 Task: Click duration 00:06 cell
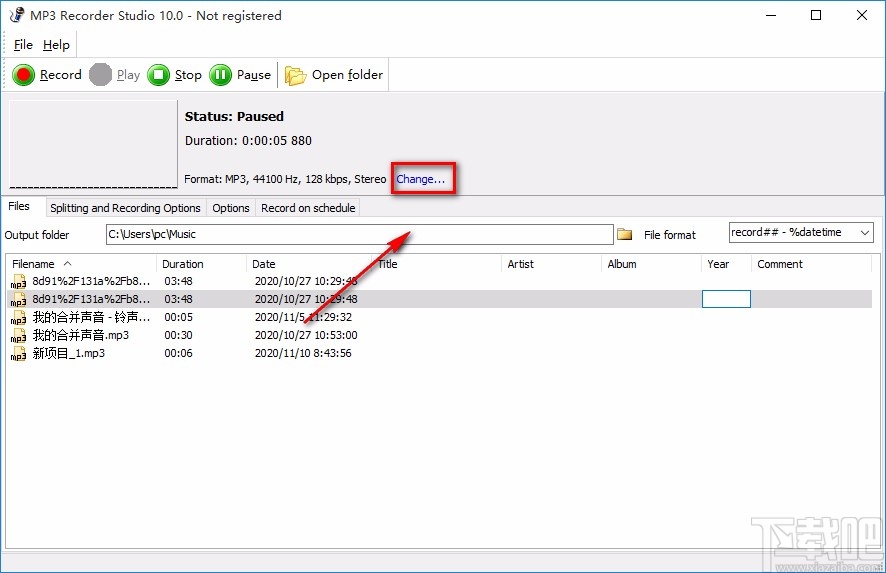click(178, 353)
